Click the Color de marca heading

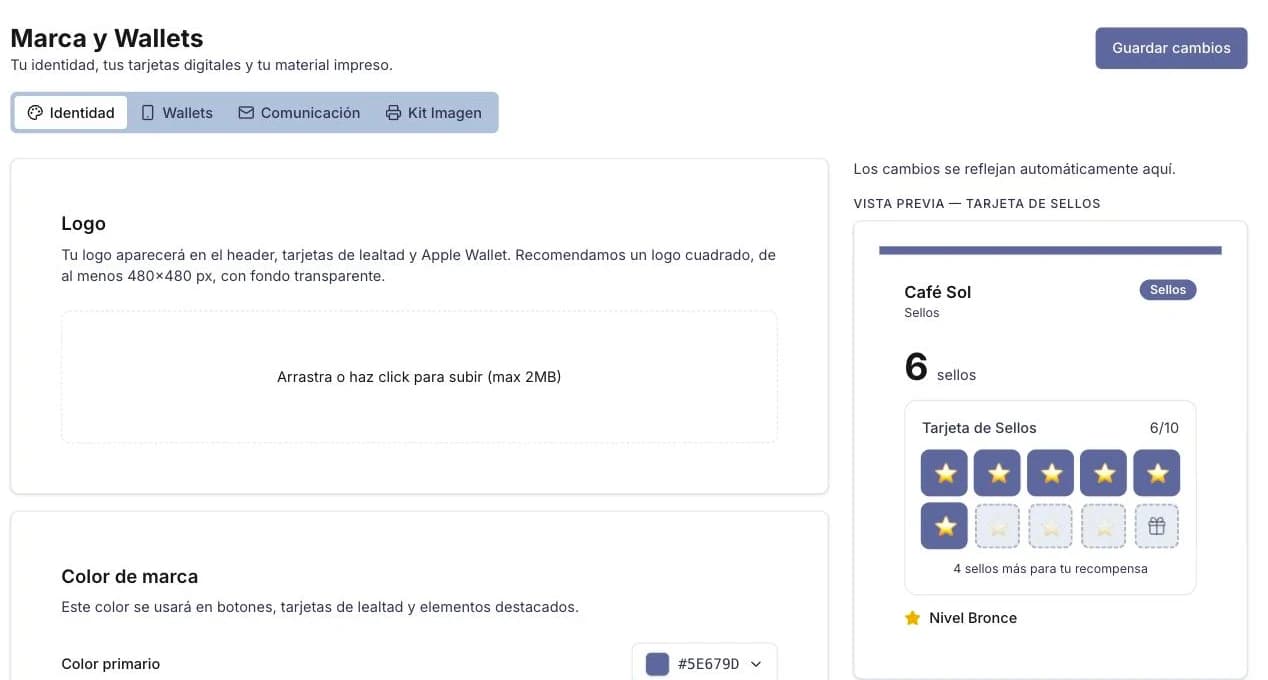[130, 576]
